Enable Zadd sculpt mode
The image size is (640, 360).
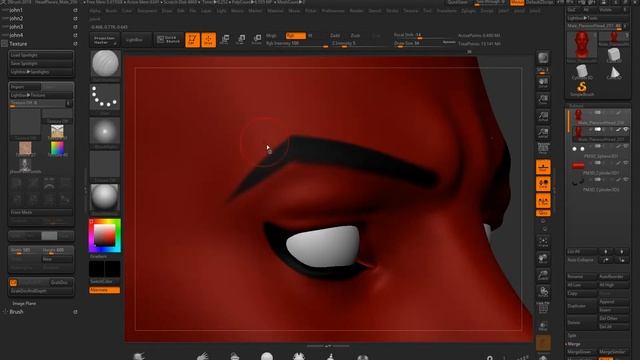click(335, 36)
